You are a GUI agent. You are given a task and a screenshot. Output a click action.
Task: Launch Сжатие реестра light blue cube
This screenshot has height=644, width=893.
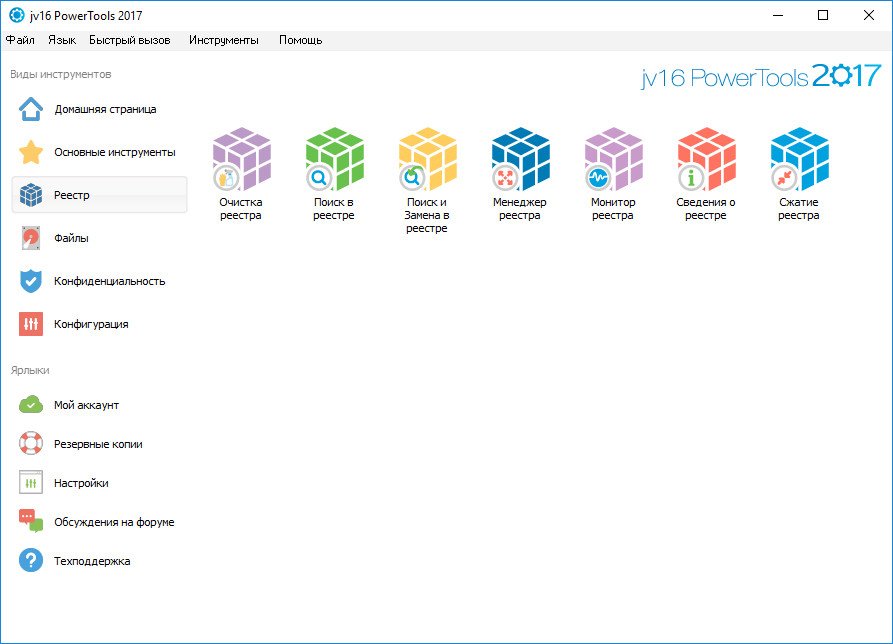(x=799, y=159)
